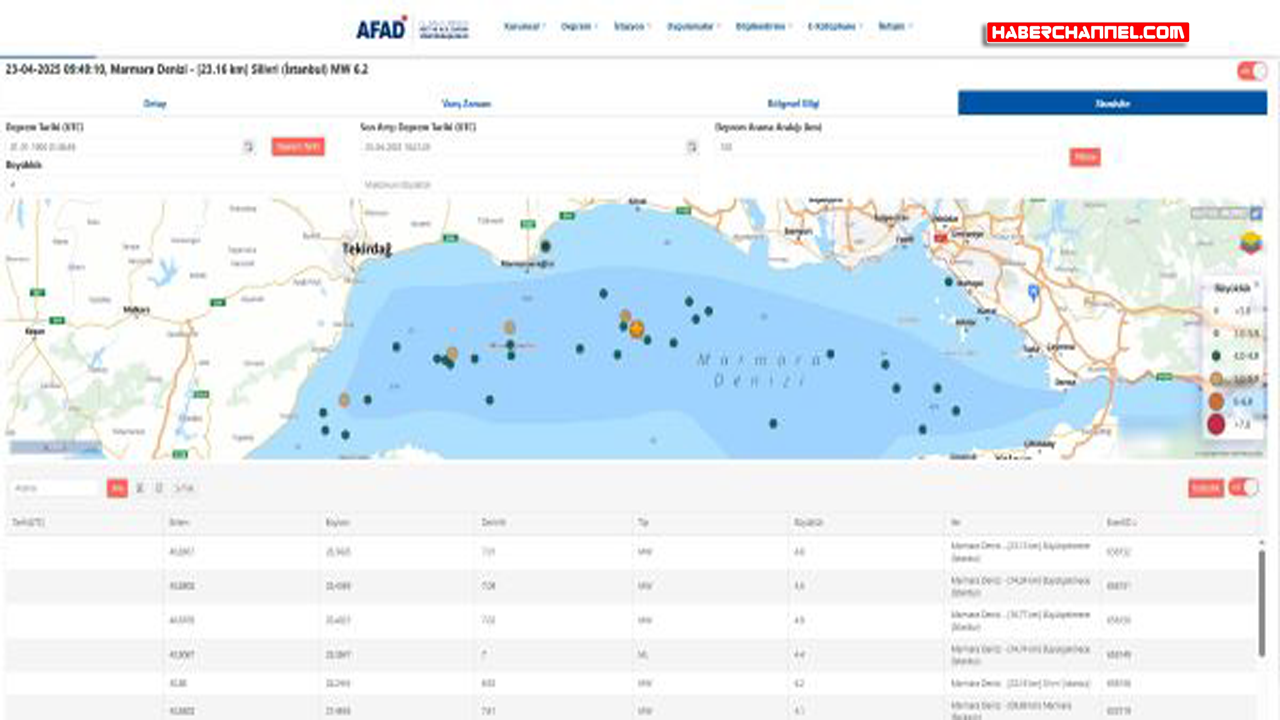Viewport: 1280px width, 720px height.
Task: Toggle the switch at the table's top right
Action: click(1244, 487)
